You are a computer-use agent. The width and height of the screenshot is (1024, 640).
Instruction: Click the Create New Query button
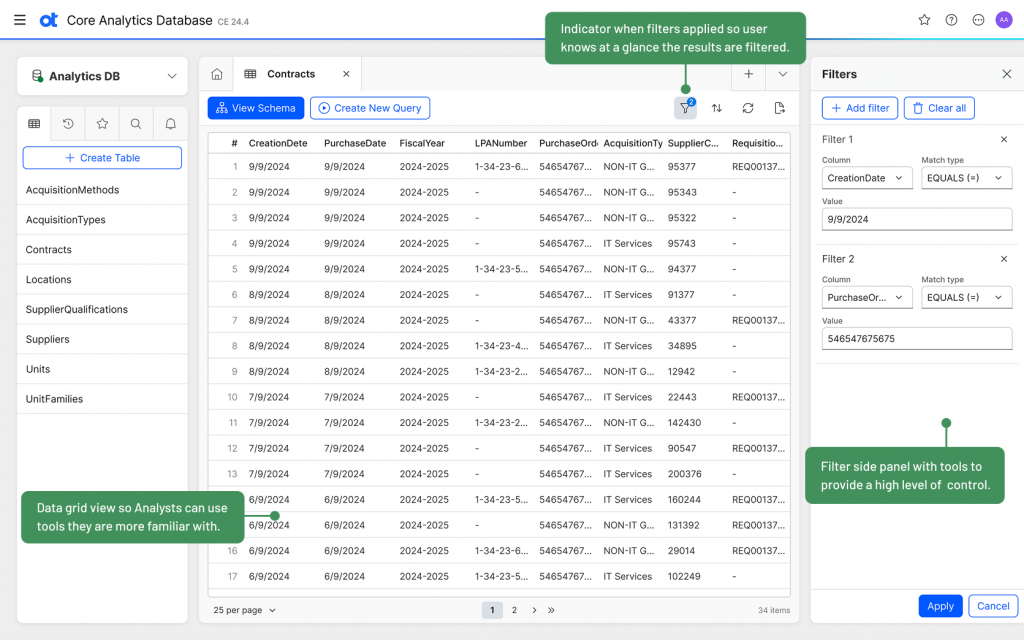click(370, 108)
